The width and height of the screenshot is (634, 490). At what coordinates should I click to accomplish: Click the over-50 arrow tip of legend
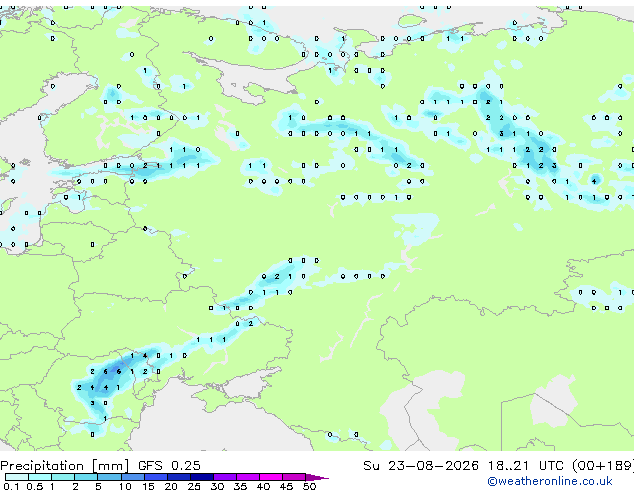(x=317, y=477)
